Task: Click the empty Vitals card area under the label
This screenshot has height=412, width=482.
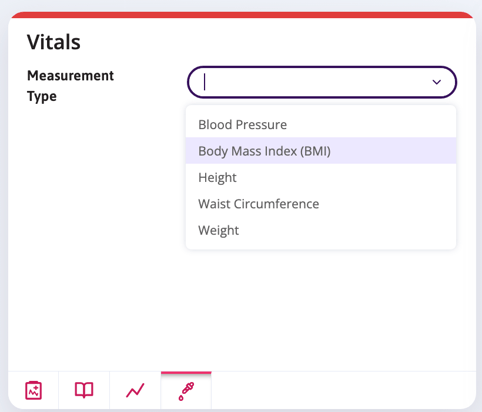Action: pyautogui.click(x=97, y=233)
